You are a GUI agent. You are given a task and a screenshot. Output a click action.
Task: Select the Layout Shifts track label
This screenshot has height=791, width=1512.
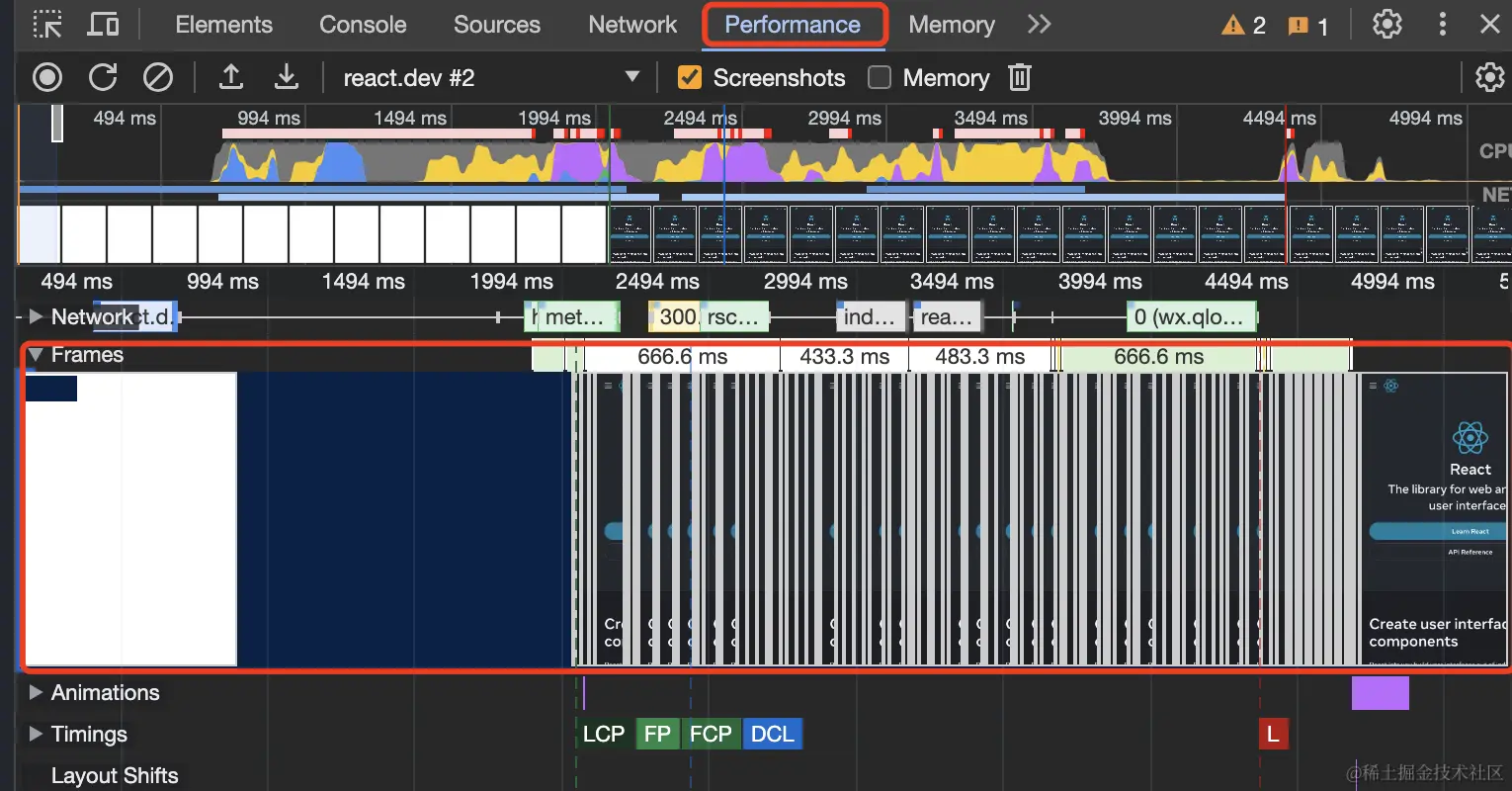(x=115, y=775)
